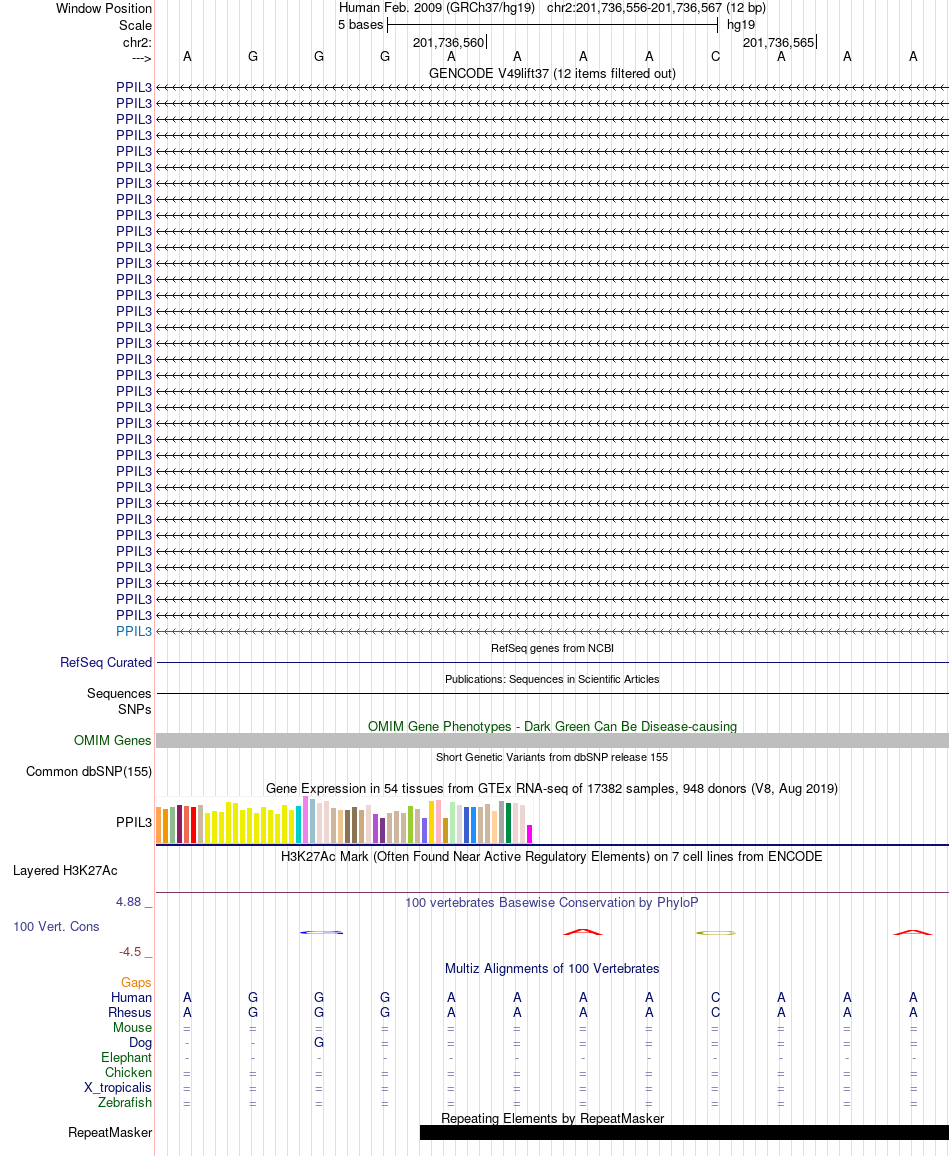Open the GENCODE V49lift37 track title
This screenshot has width=950, height=1156.
pos(552,73)
